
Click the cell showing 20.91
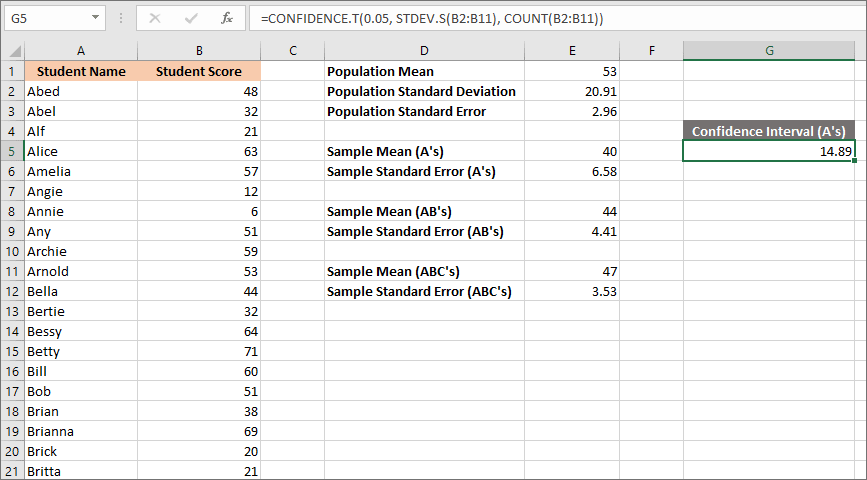coord(574,91)
